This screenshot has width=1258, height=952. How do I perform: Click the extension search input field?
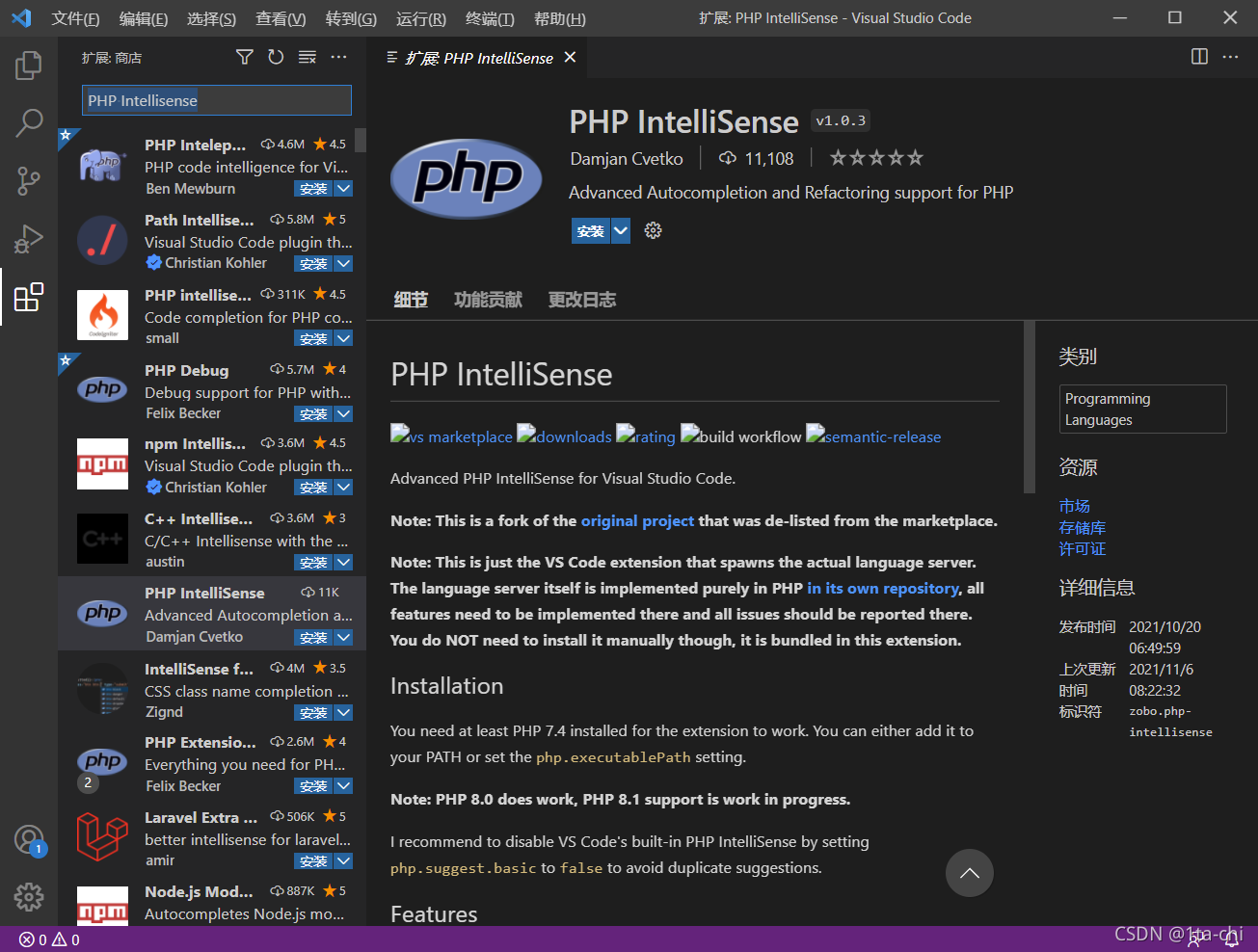click(217, 100)
